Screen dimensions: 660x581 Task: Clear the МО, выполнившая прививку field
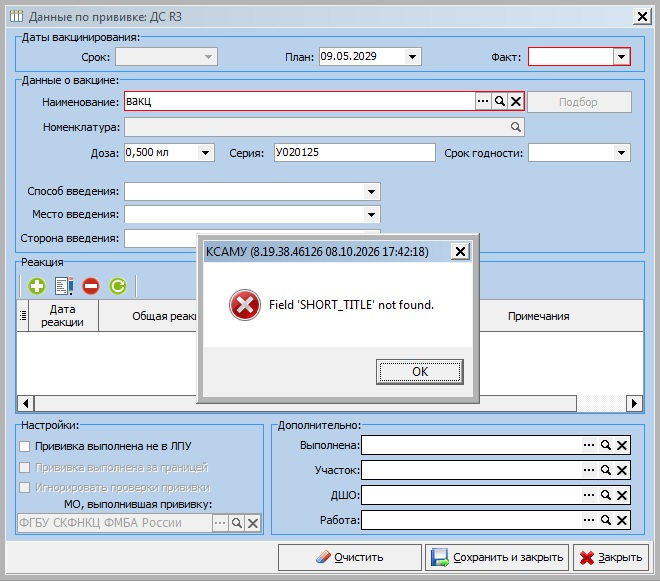(x=253, y=523)
